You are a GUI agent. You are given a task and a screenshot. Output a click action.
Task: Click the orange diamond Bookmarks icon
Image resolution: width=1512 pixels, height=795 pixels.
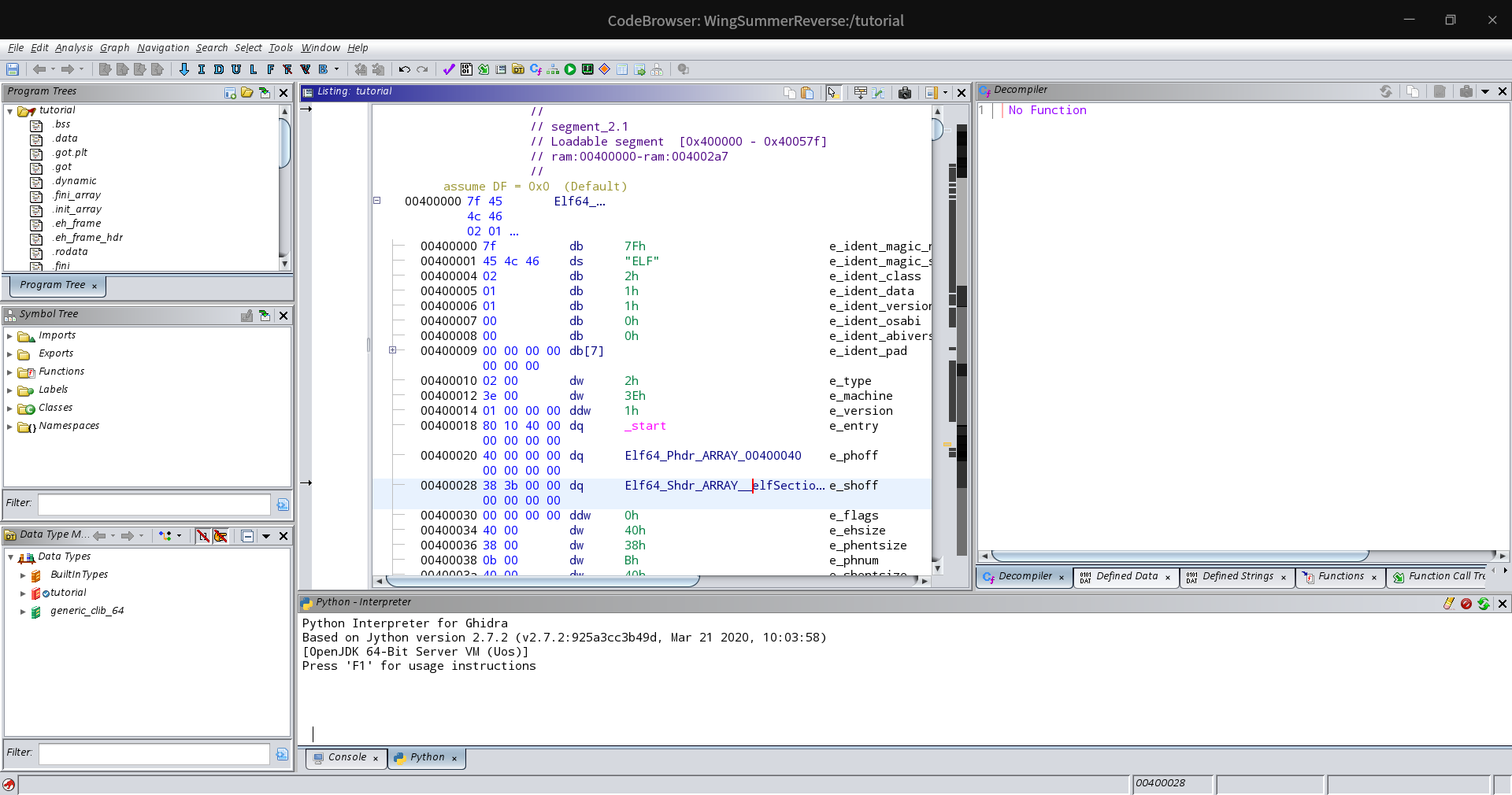pos(605,69)
